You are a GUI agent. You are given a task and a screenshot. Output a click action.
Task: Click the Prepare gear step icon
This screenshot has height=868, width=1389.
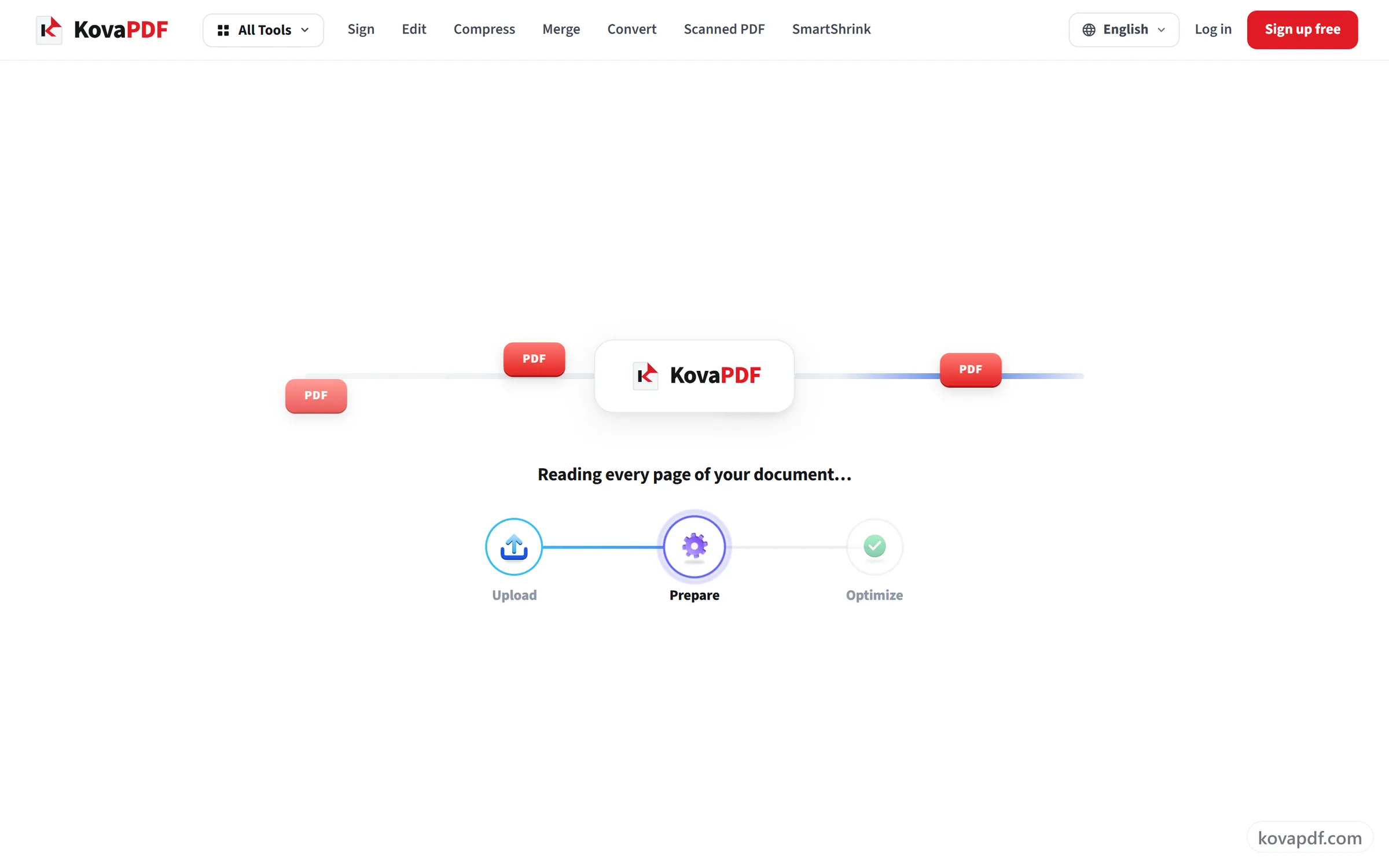click(694, 546)
